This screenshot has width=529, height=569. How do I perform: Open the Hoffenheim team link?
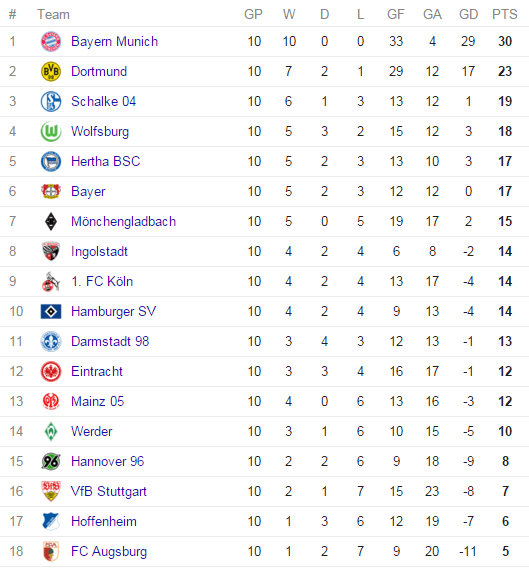104,521
